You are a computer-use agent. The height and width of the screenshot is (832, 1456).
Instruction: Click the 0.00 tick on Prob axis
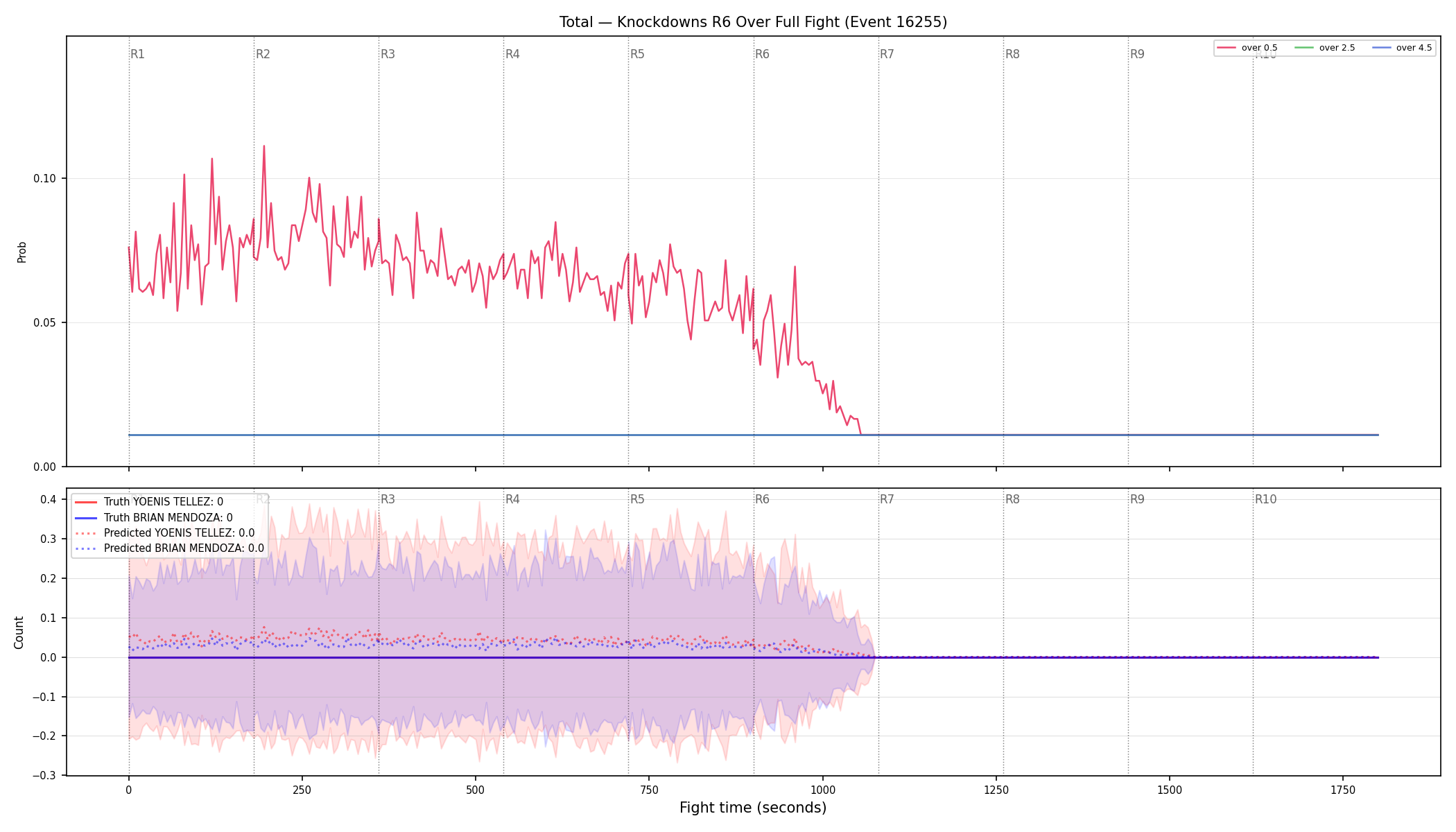[45, 467]
